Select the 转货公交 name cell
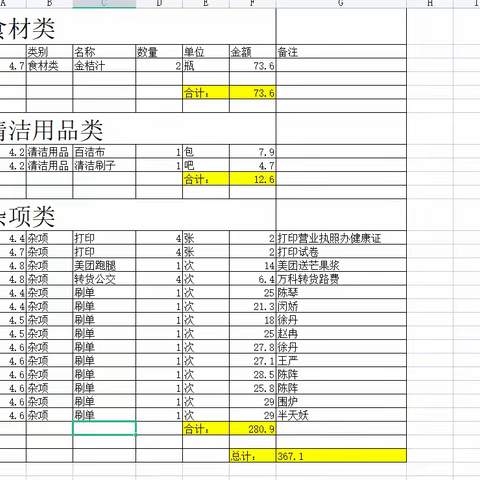This screenshot has width=480, height=480. coord(104,279)
